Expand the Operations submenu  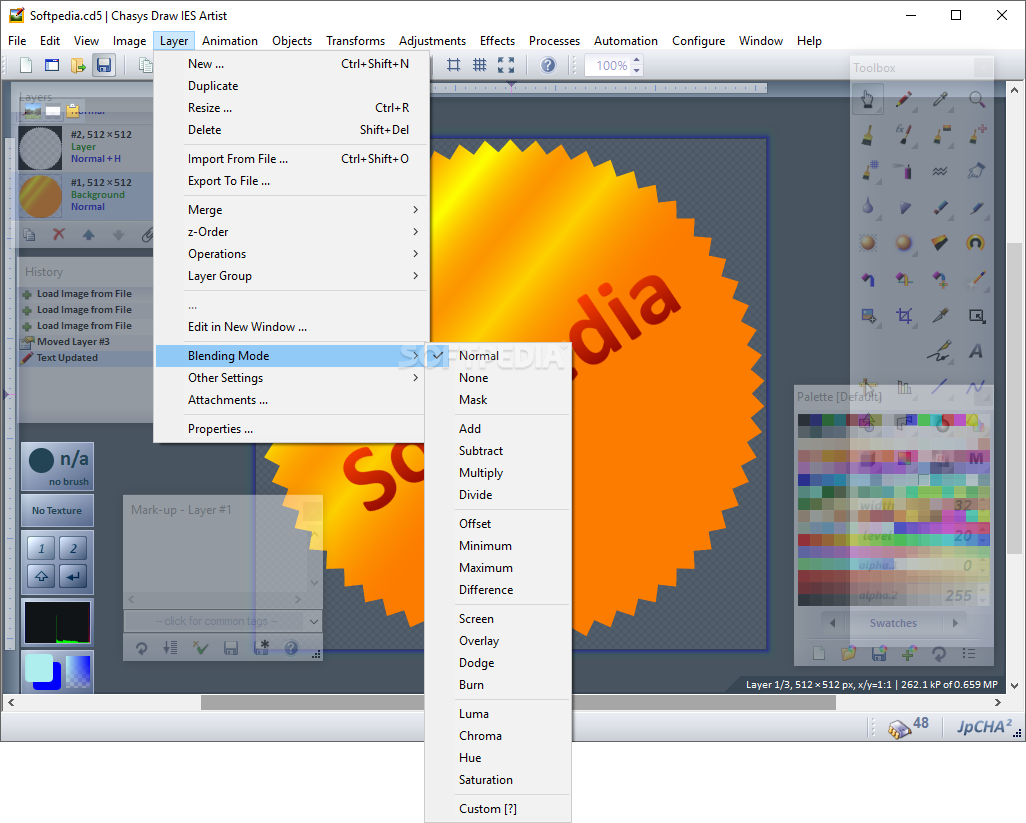point(292,254)
